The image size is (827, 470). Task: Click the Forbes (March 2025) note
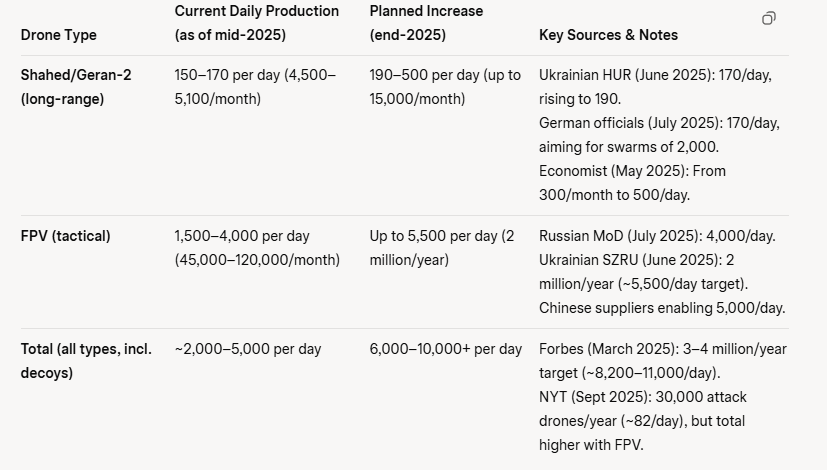point(662,361)
